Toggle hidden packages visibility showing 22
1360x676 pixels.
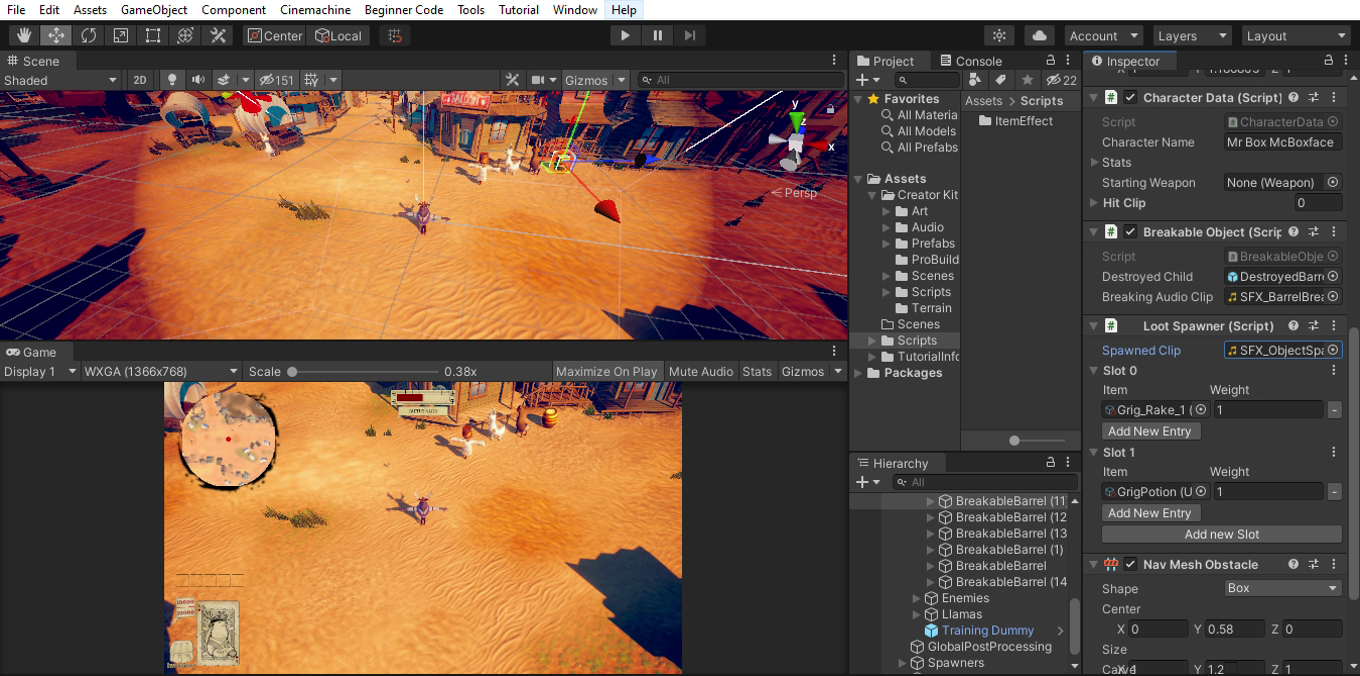[x=1061, y=80]
